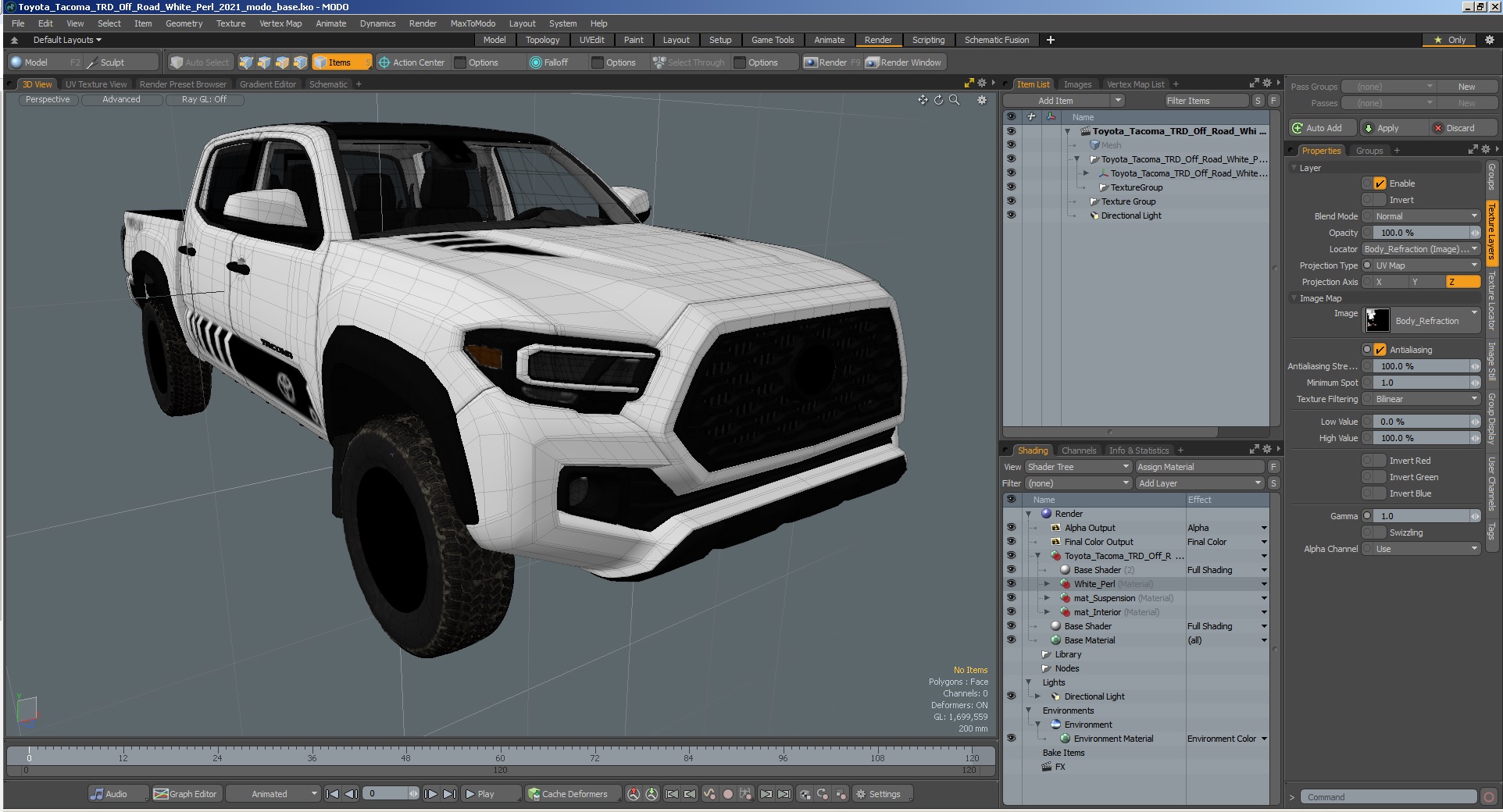
Task: Switch to the Channels tab
Action: (1078, 451)
